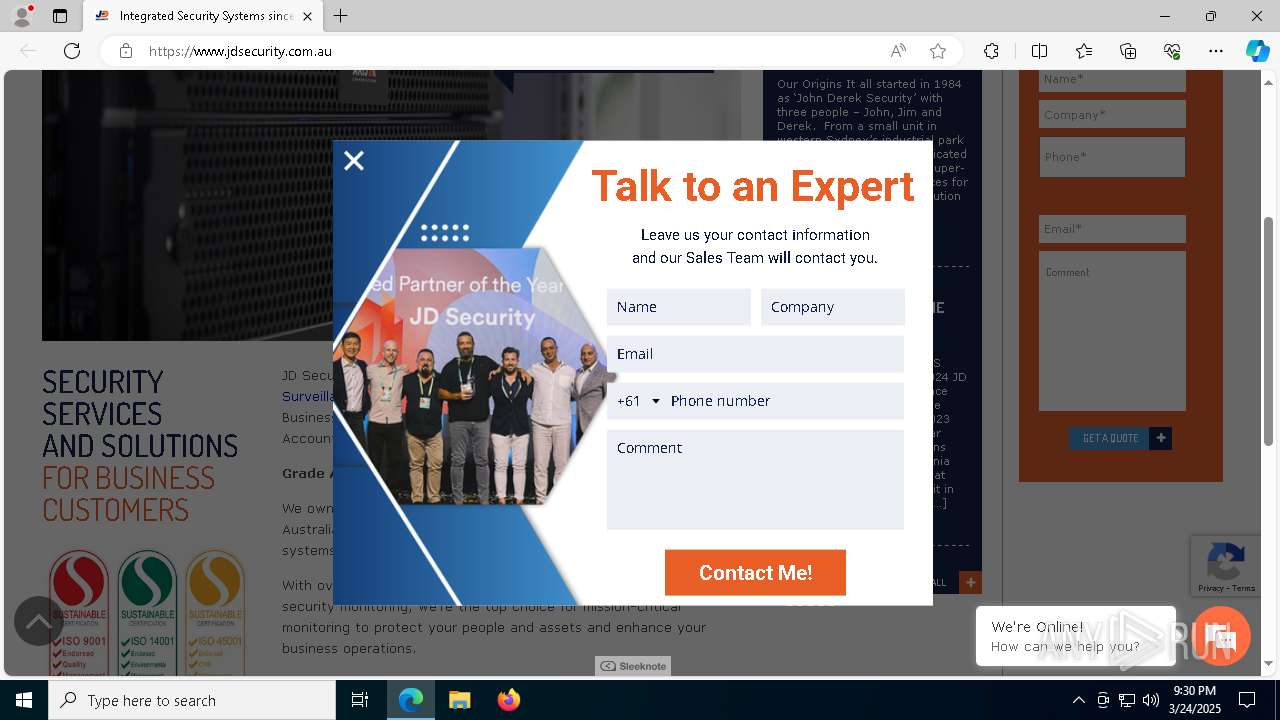This screenshot has width=1280, height=720.
Task: Click the ISO 14001 certification badge
Action: [x=147, y=612]
